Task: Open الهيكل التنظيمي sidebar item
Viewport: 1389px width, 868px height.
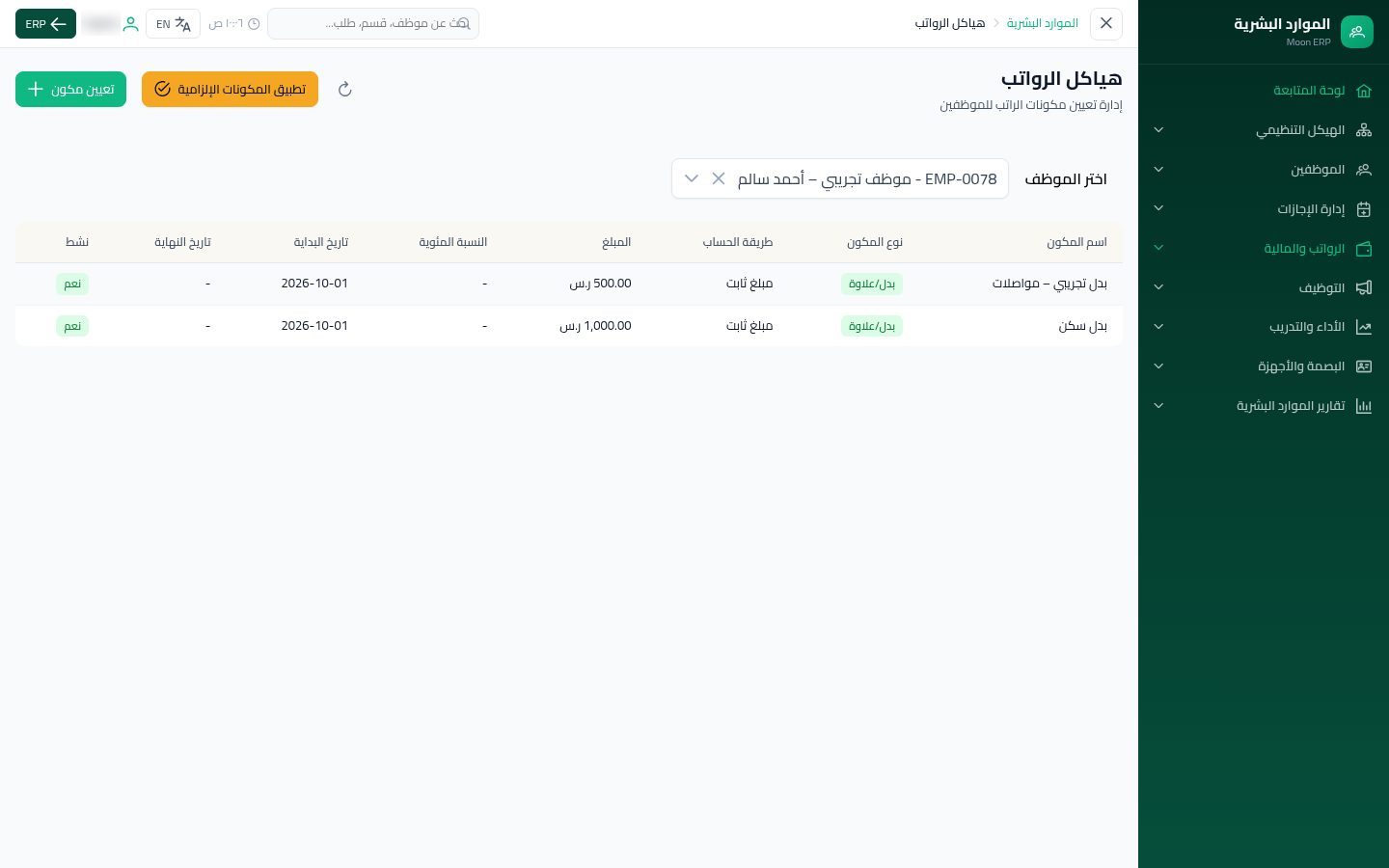Action: pyautogui.click(x=1264, y=130)
